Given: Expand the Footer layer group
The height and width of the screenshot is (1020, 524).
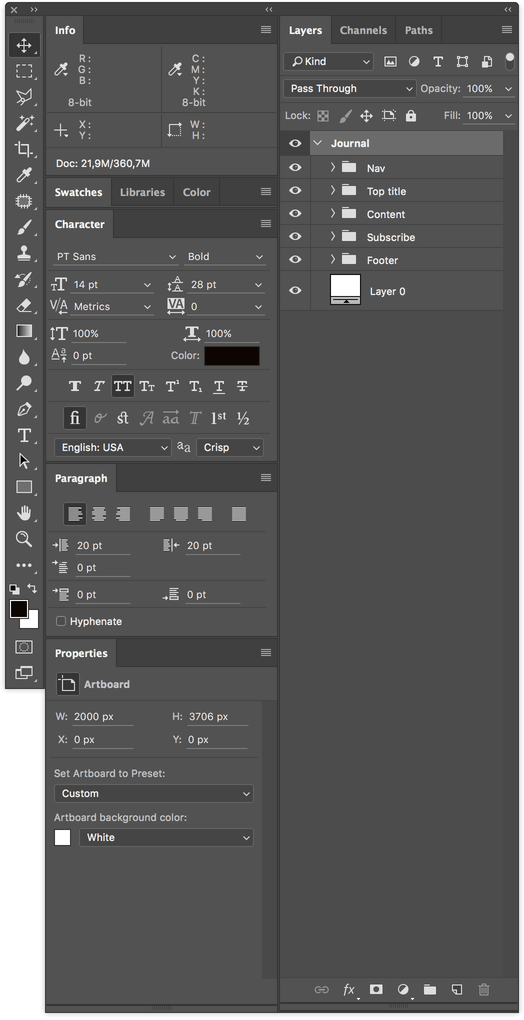Looking at the screenshot, I should (x=332, y=260).
